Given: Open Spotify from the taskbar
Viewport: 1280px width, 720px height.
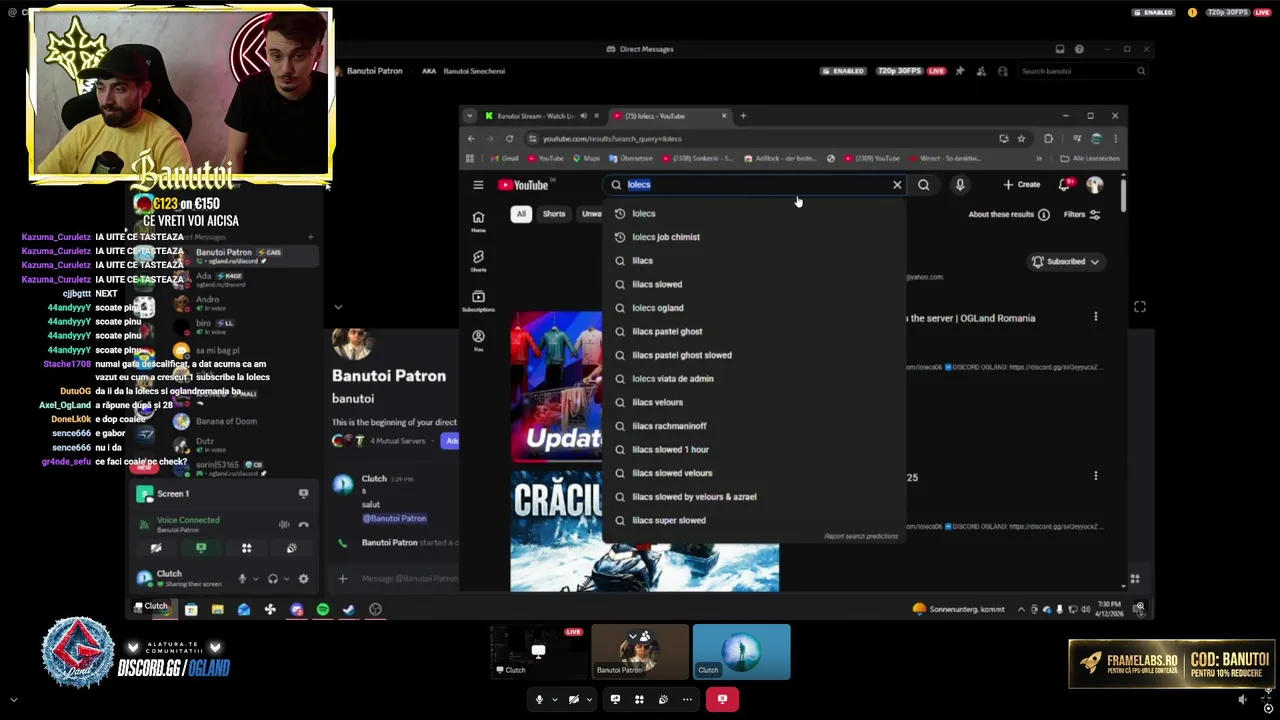Looking at the screenshot, I should (323, 609).
